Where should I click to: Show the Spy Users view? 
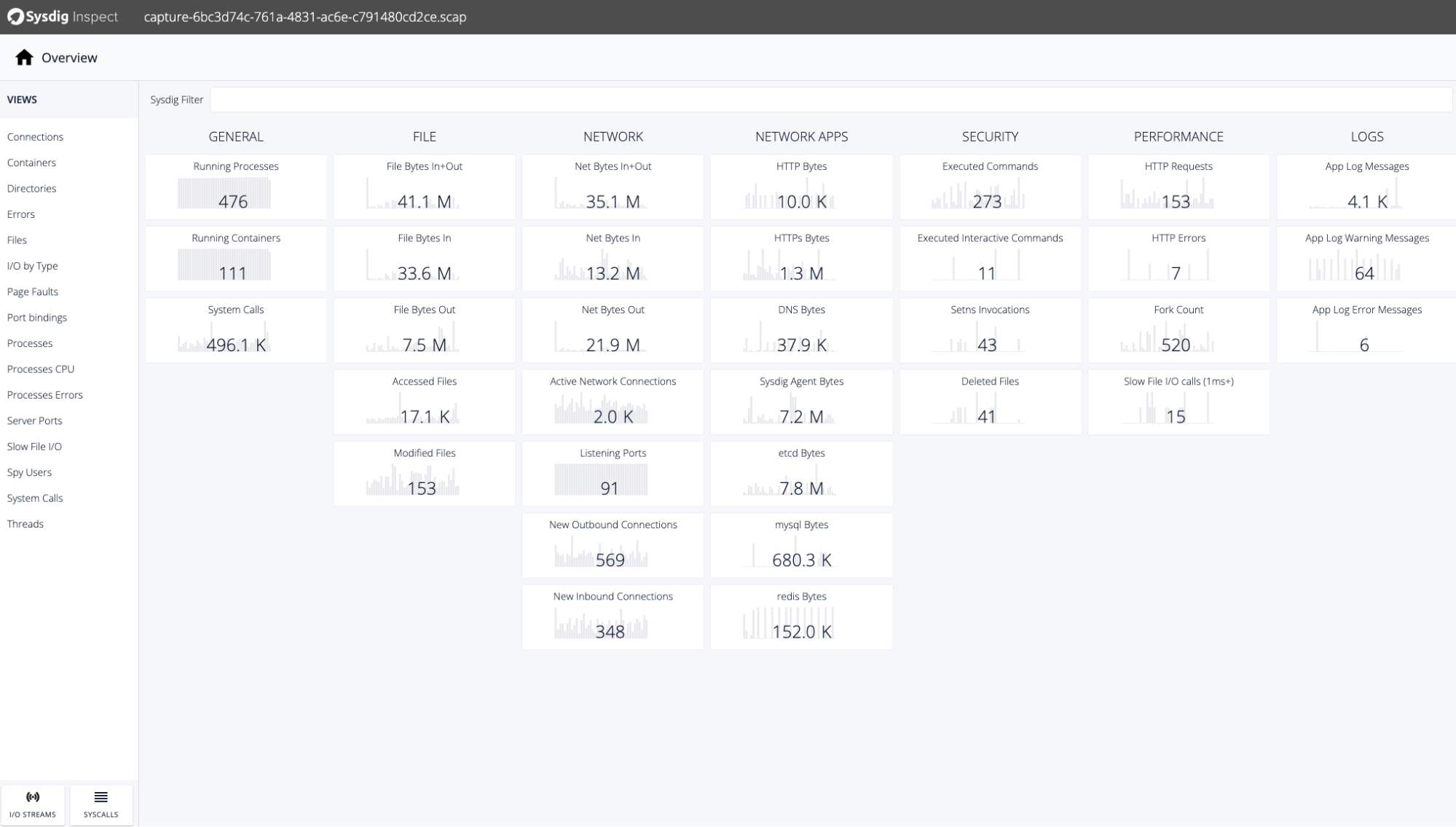click(x=29, y=471)
